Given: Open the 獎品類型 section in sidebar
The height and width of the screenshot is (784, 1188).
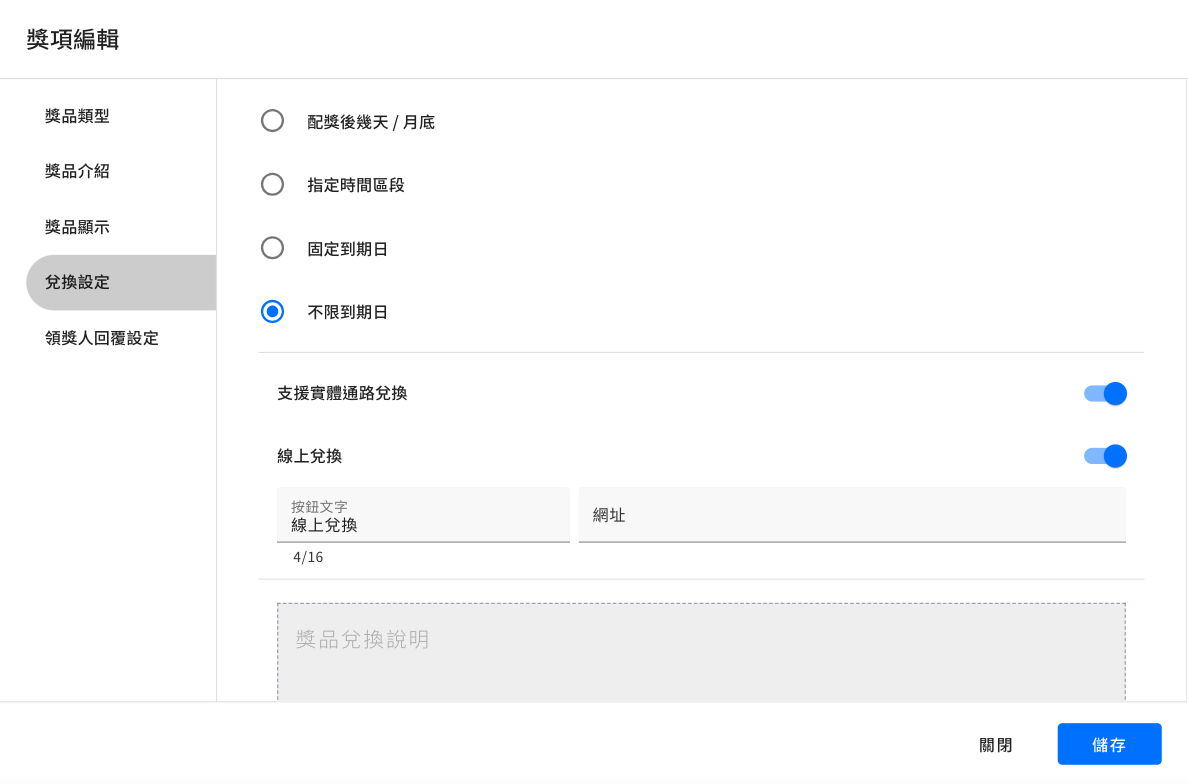Looking at the screenshot, I should point(77,116).
